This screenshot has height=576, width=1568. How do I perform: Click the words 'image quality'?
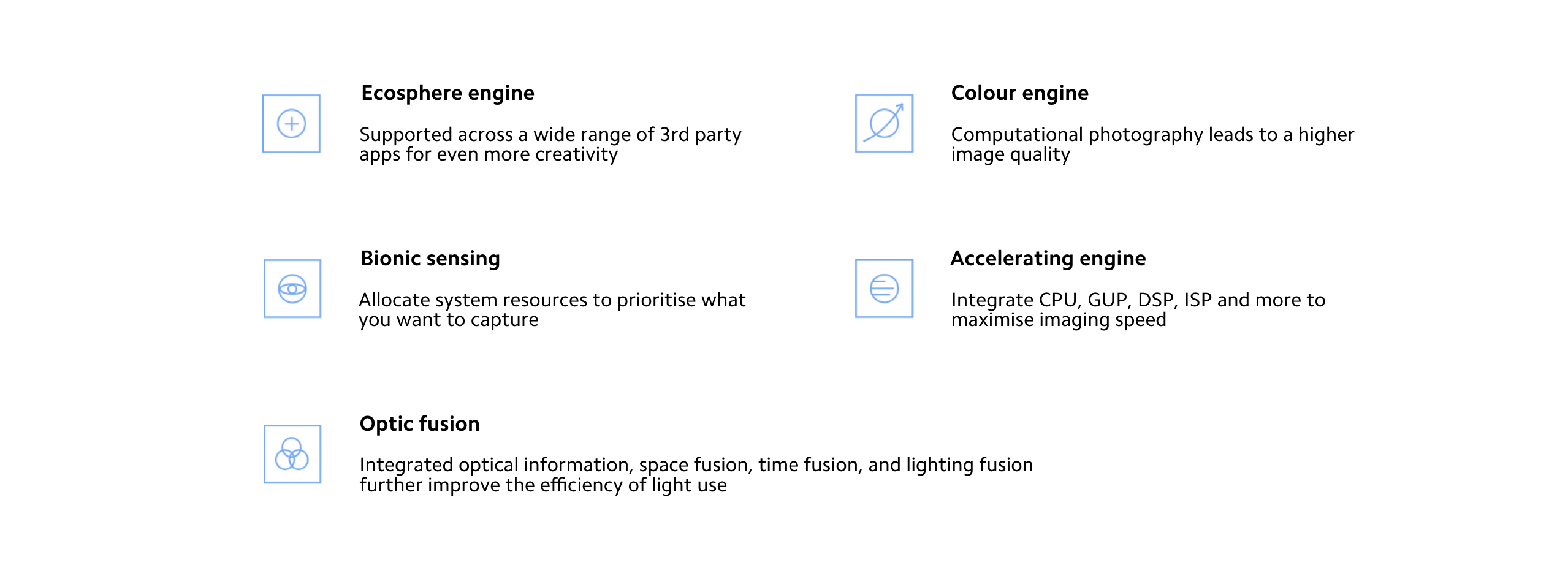click(x=1010, y=155)
